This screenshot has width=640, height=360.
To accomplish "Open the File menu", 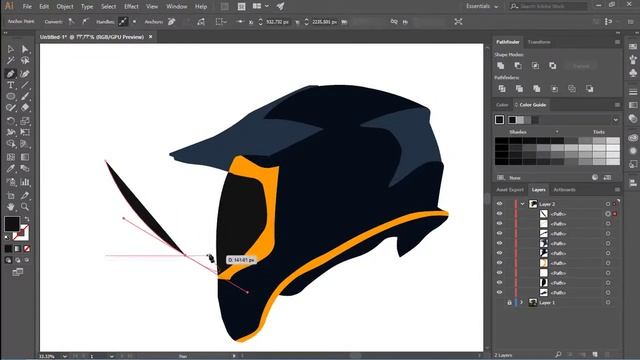I will click(x=27, y=7).
